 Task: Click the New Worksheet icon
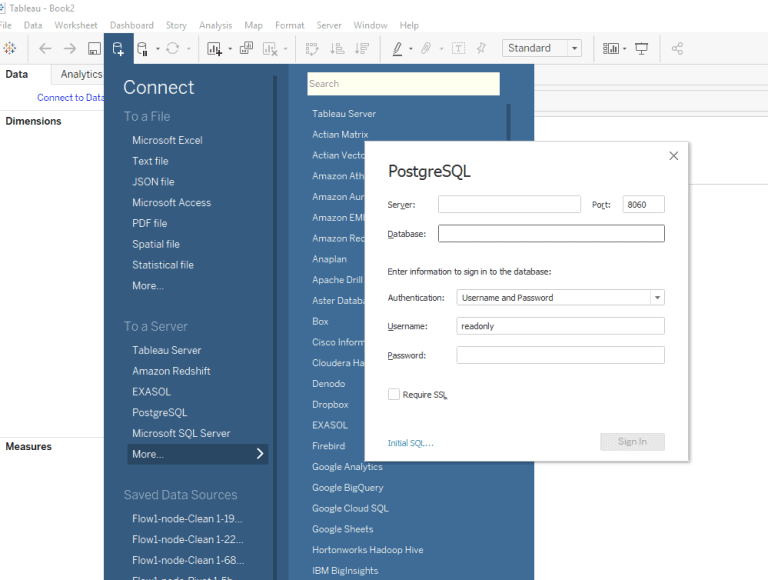[x=214, y=48]
